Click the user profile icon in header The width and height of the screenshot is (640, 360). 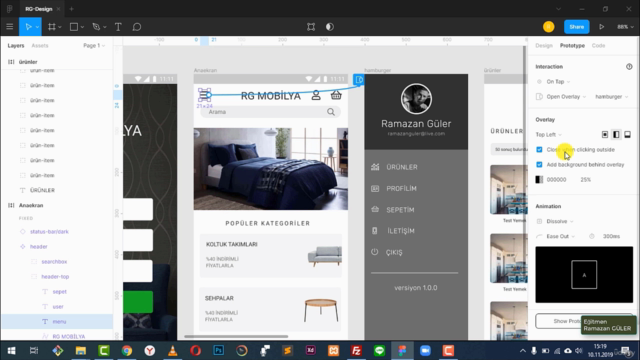(x=316, y=96)
